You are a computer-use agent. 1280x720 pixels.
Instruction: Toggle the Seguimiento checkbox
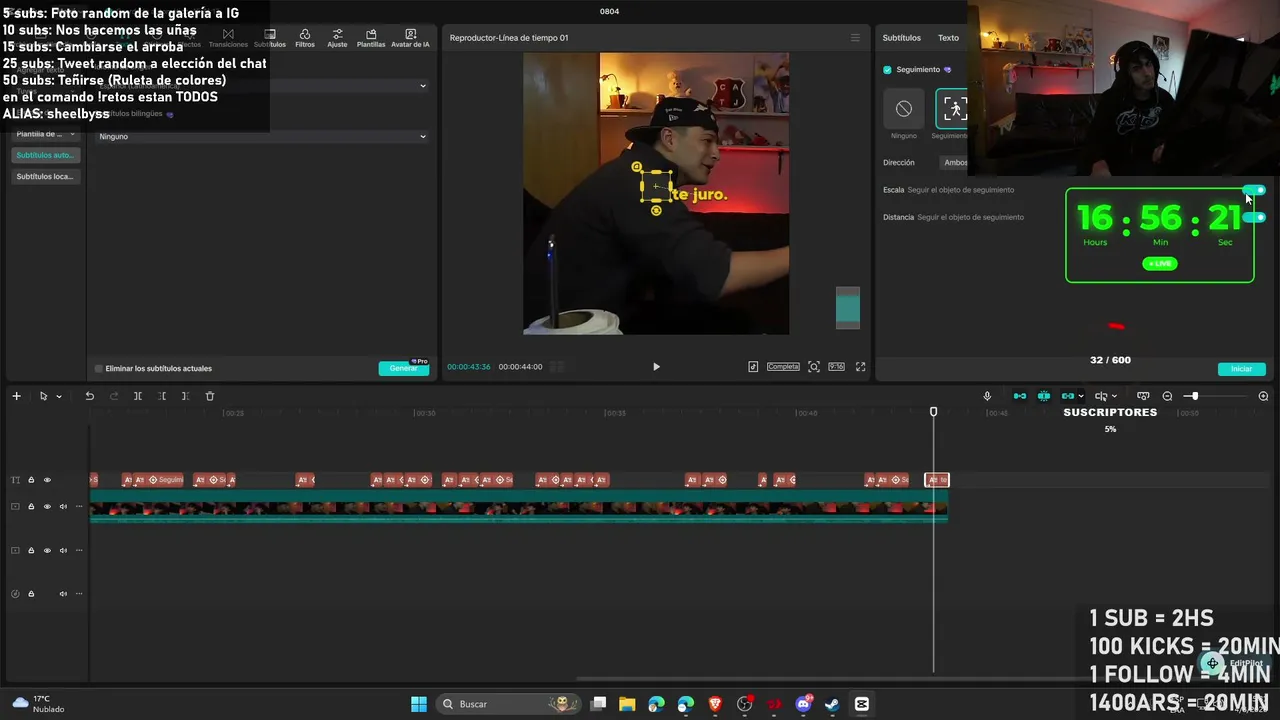(887, 70)
